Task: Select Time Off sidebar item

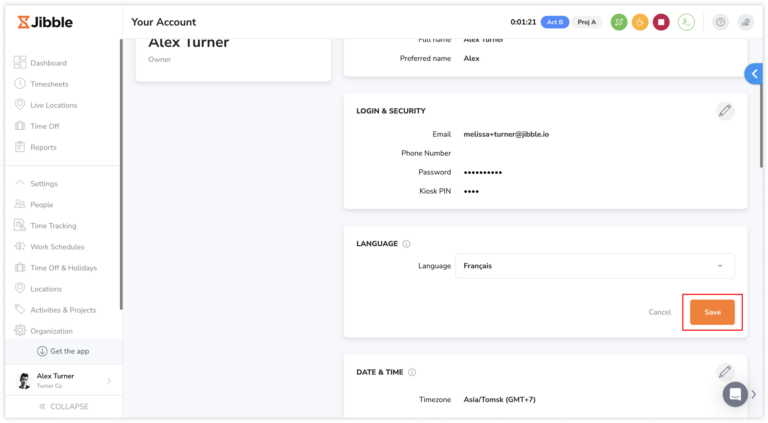Action: click(45, 126)
